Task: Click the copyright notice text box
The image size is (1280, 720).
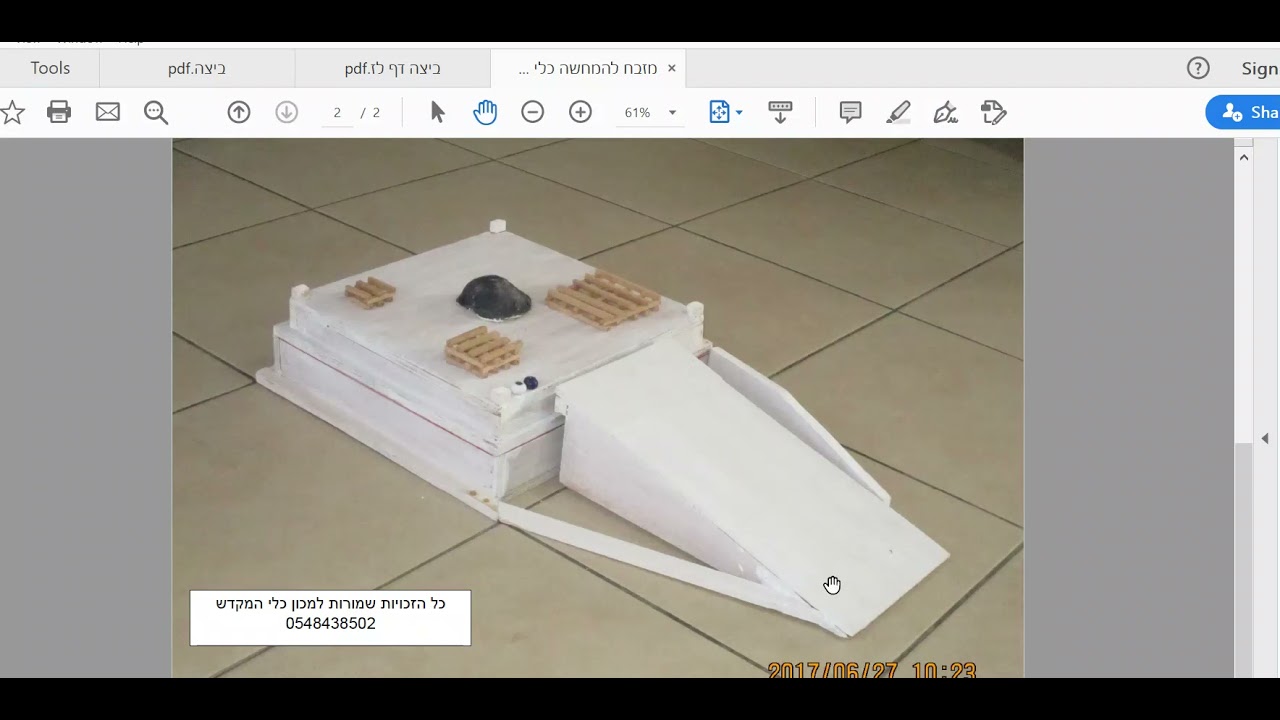Action: [330, 617]
